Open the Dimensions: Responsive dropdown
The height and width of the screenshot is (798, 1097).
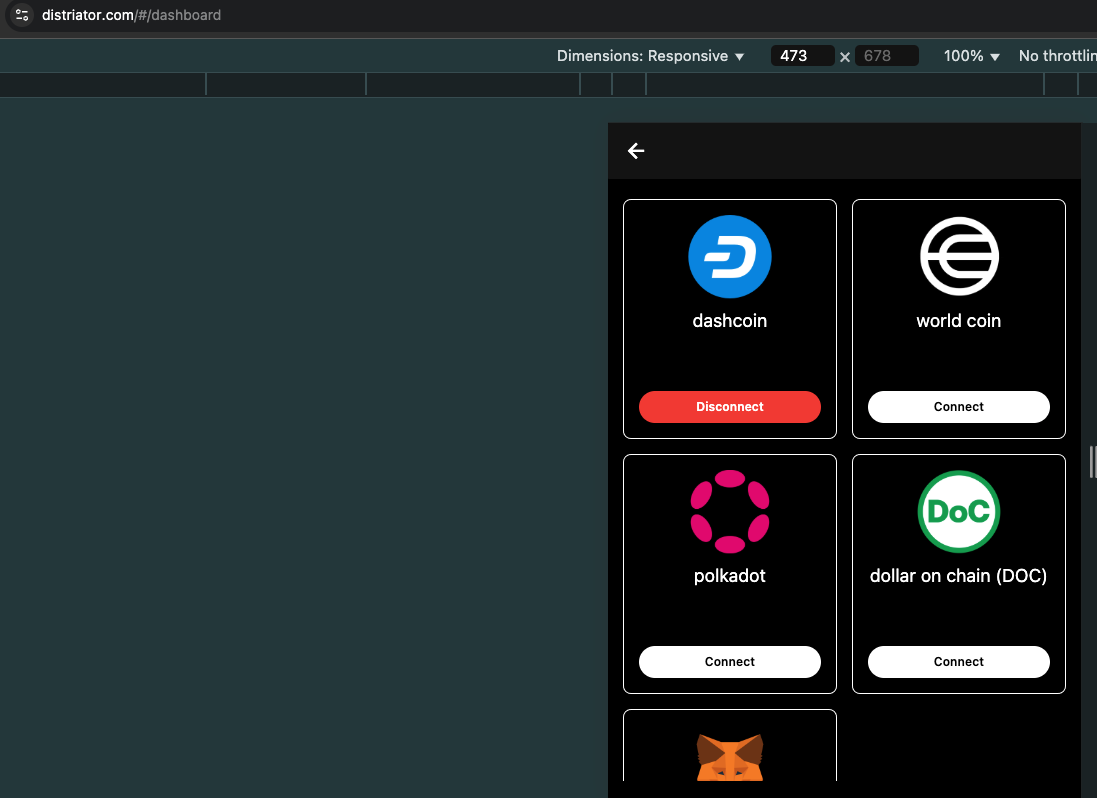coord(651,56)
